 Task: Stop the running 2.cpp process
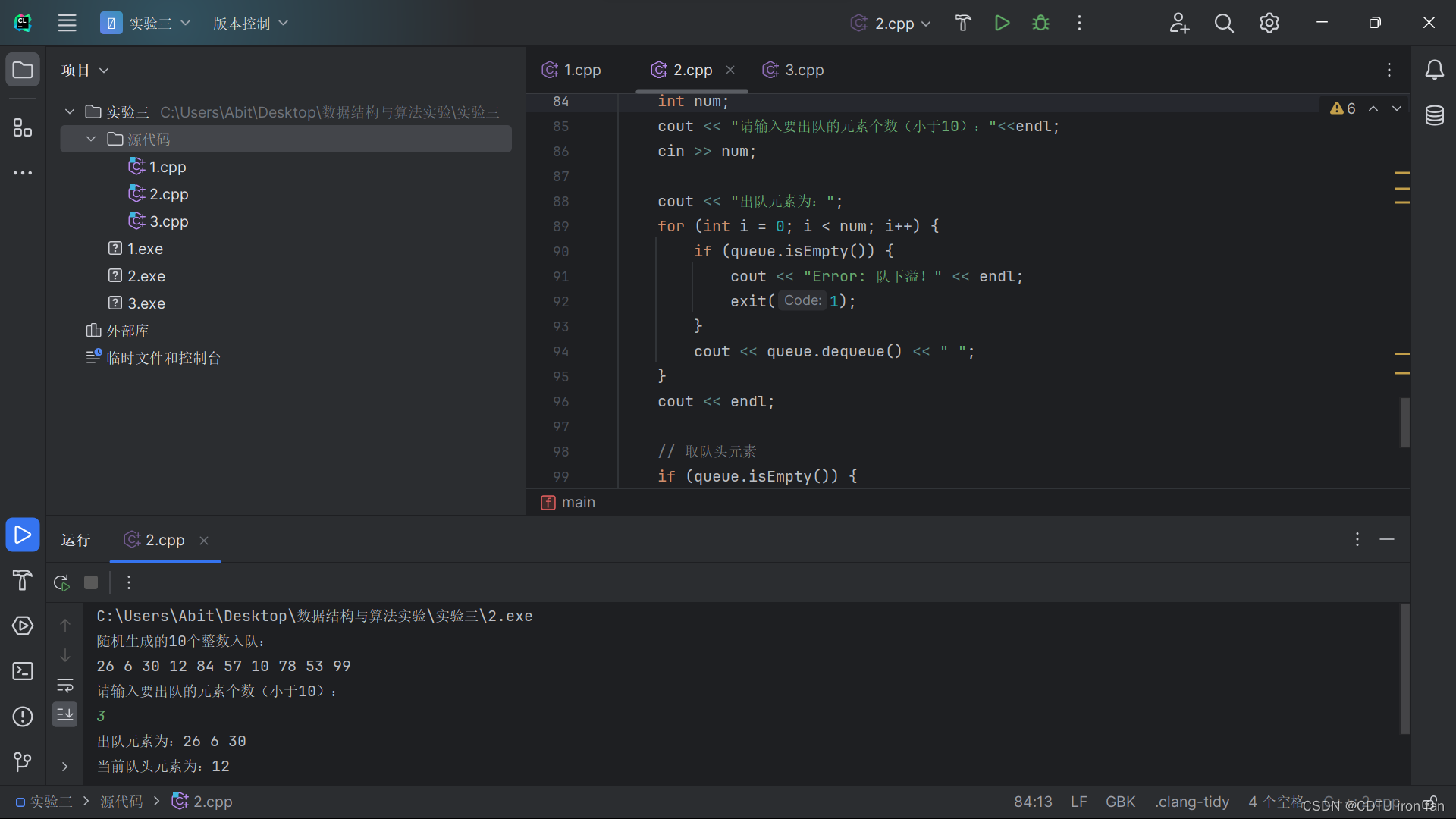pos(91,582)
